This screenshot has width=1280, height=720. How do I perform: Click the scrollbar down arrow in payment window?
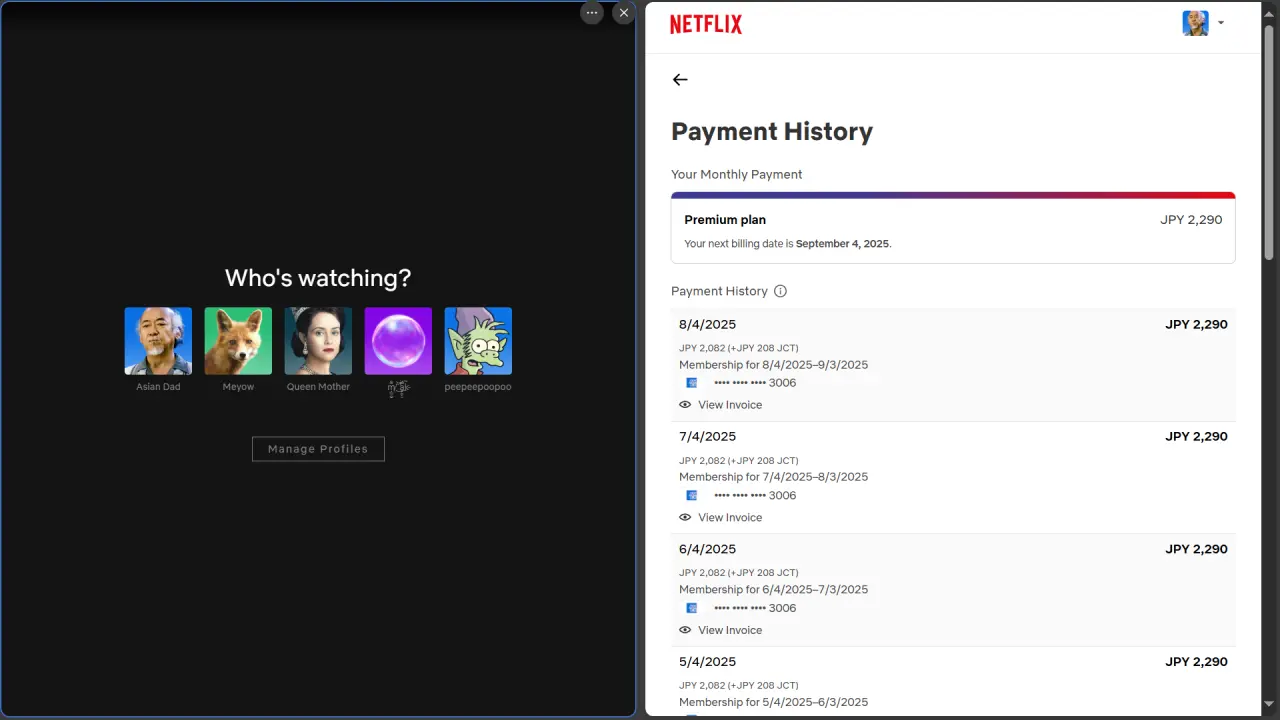(1269, 704)
